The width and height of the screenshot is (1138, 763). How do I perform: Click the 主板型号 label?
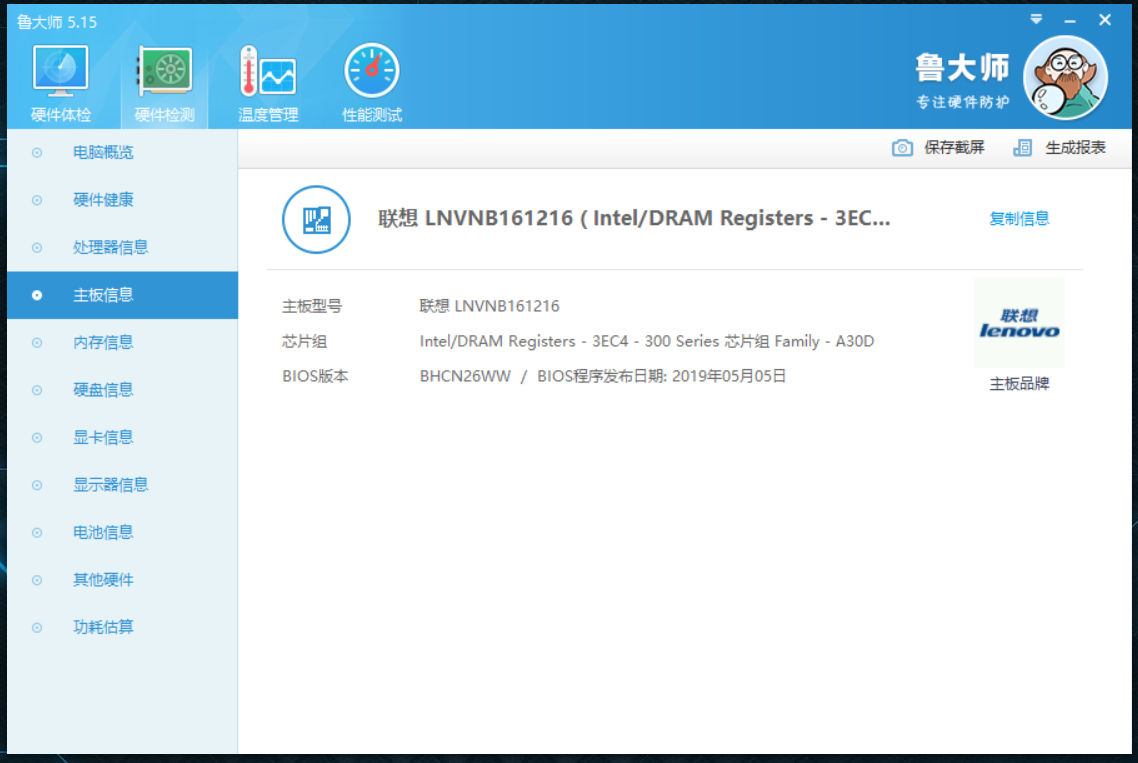pos(312,306)
